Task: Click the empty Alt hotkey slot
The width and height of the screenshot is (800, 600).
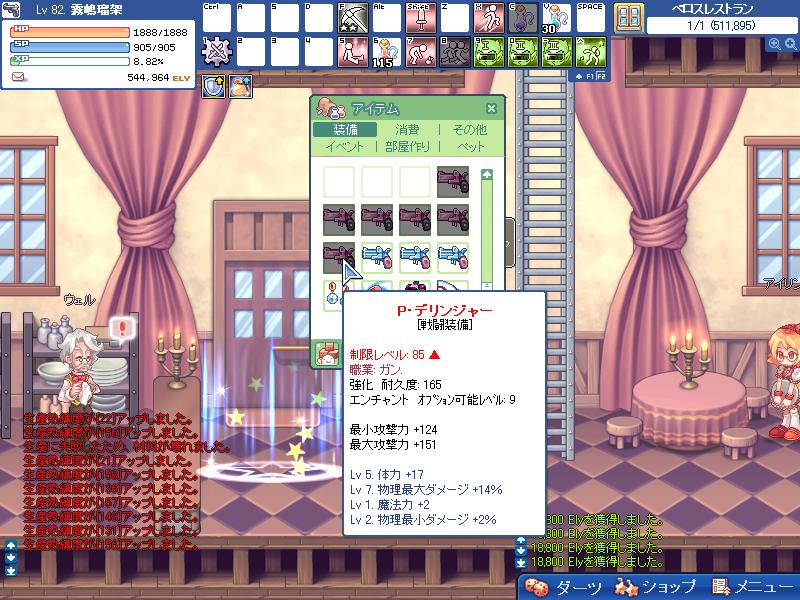Action: (x=387, y=18)
